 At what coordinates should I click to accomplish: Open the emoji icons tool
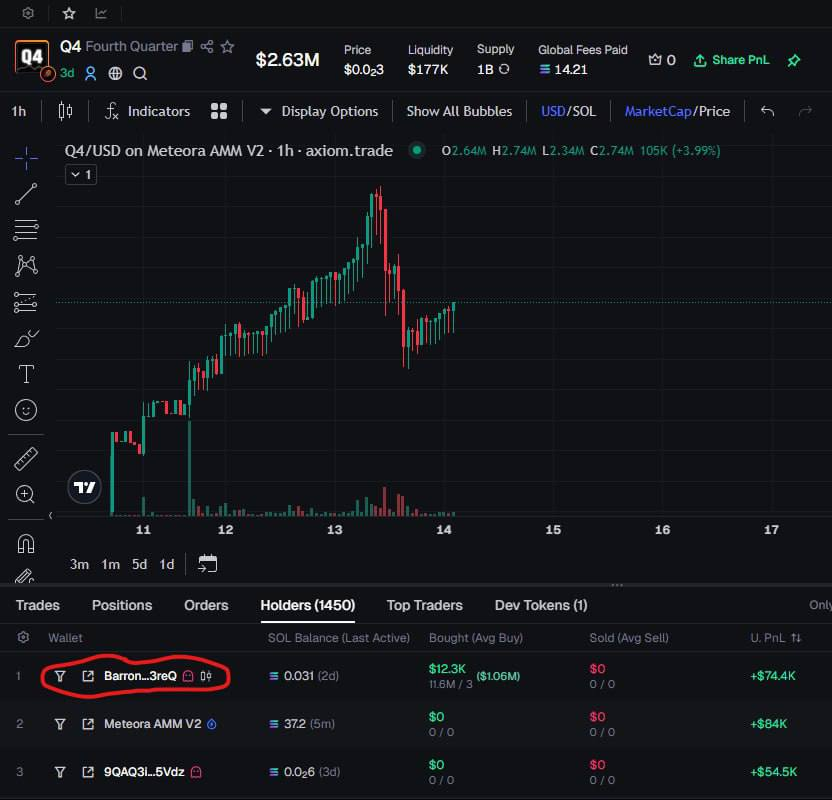coord(26,410)
